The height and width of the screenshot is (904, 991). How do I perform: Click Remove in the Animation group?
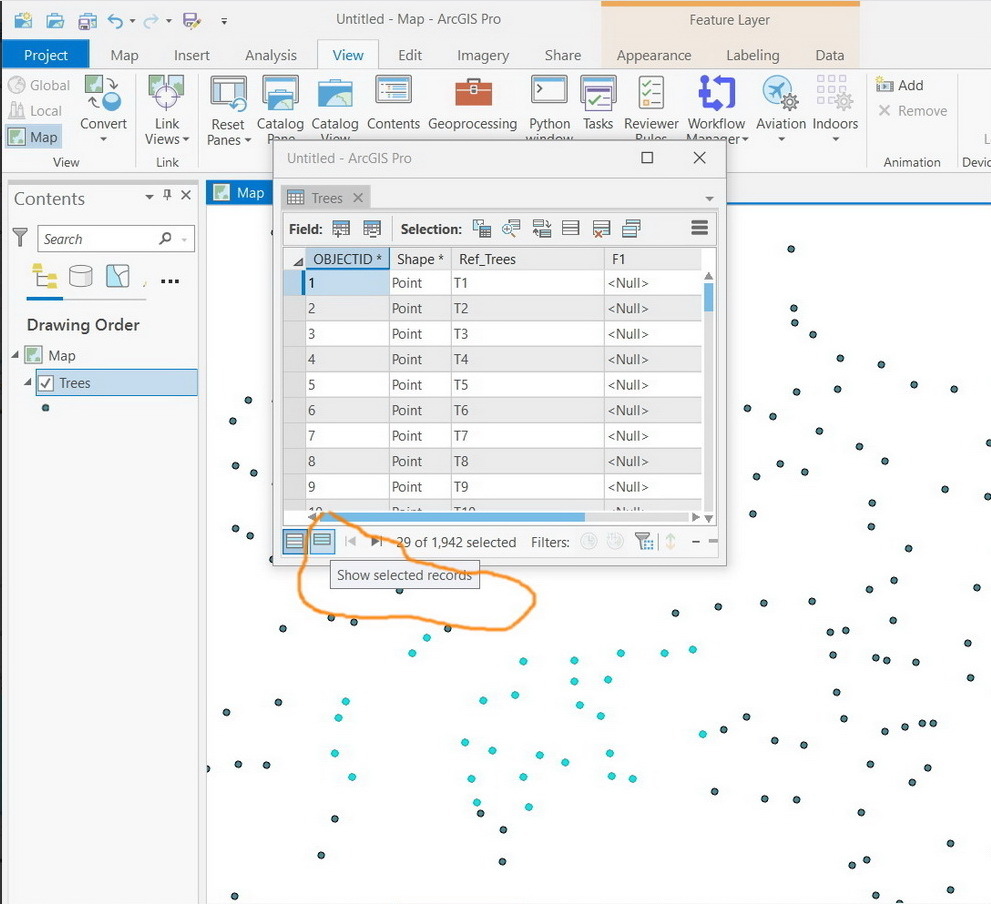(x=913, y=111)
